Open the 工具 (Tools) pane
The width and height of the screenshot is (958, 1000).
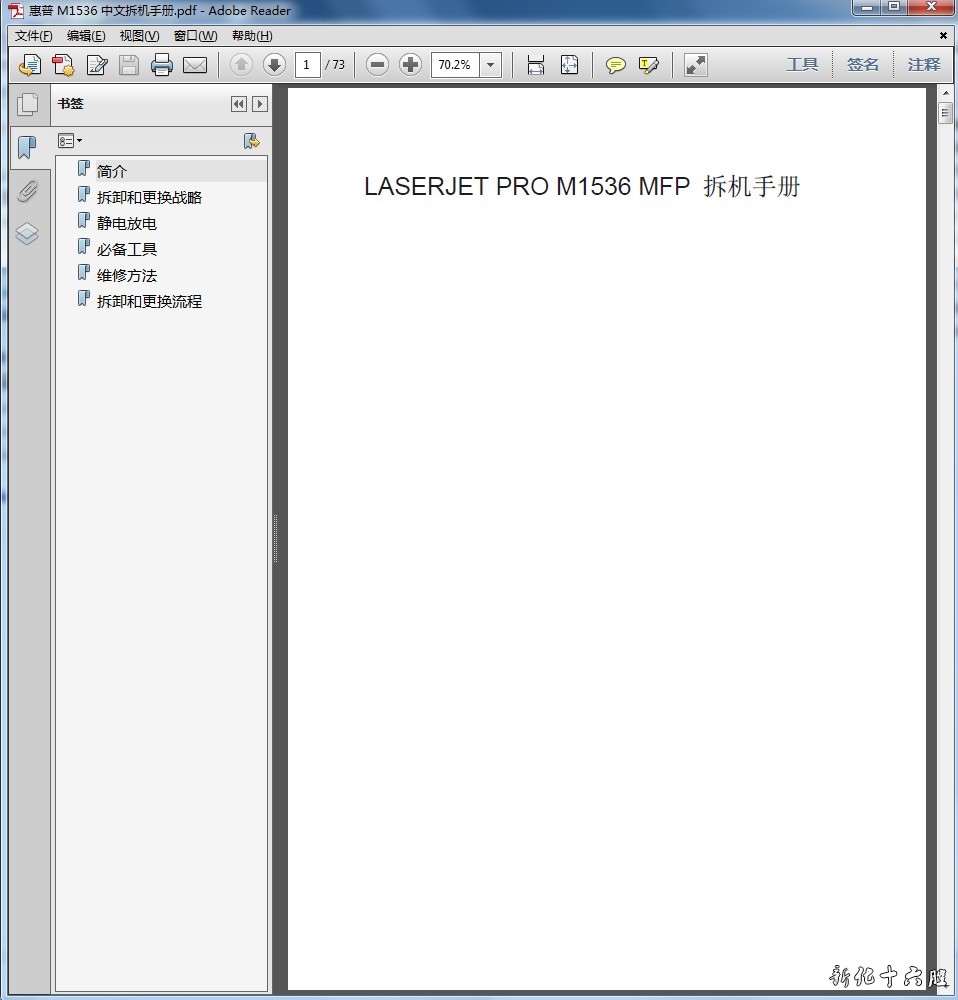click(802, 65)
